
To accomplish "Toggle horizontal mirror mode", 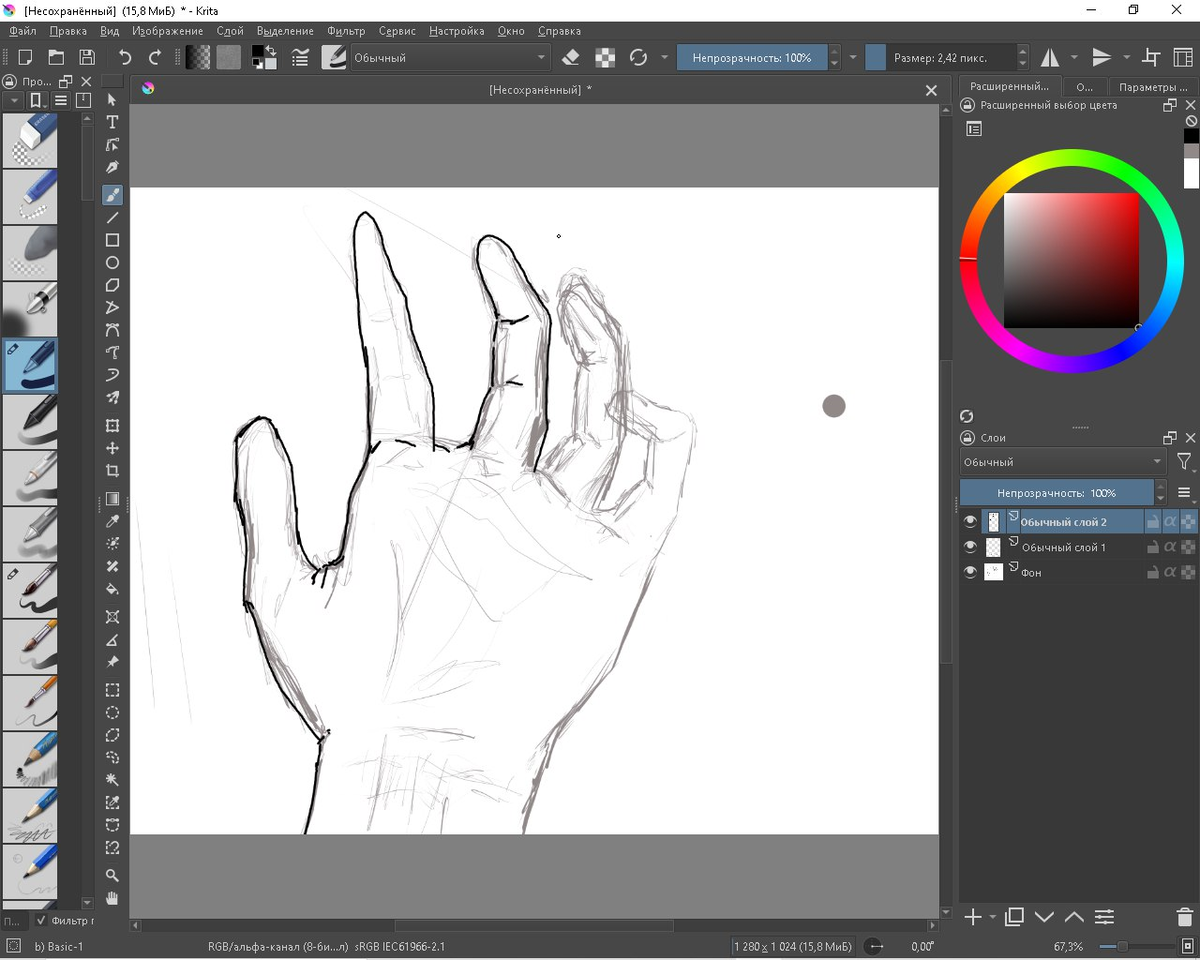I will point(1051,57).
